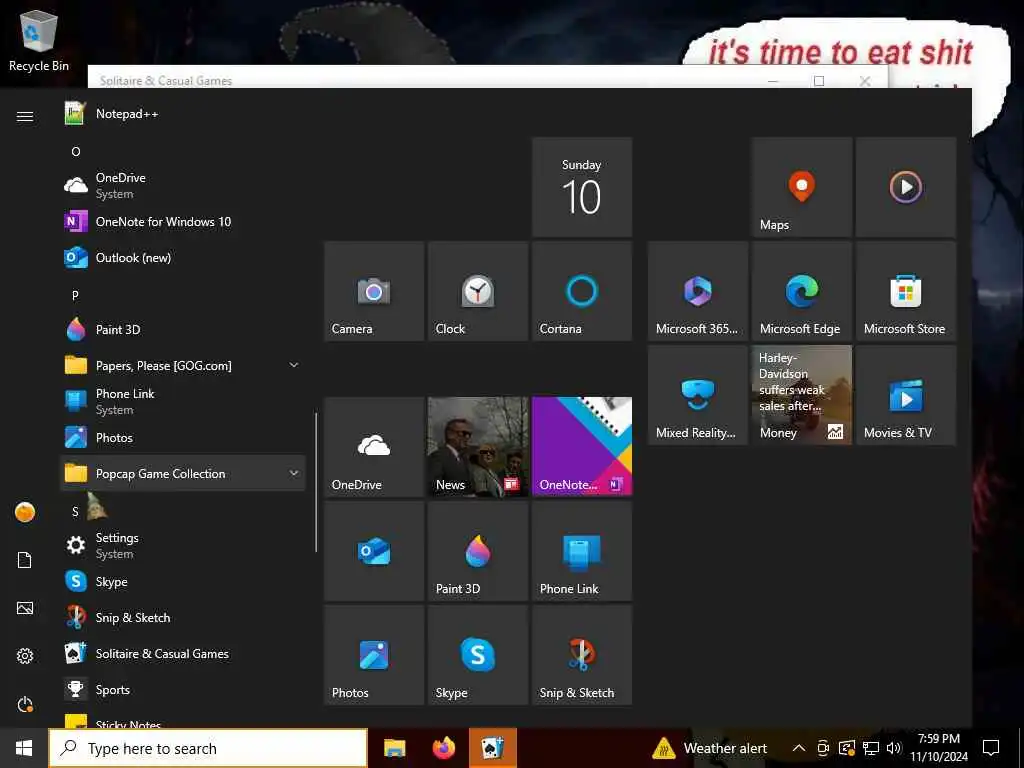The image size is (1024, 768).
Task: Open Snip & Sketch from app list
Action: tap(183, 618)
